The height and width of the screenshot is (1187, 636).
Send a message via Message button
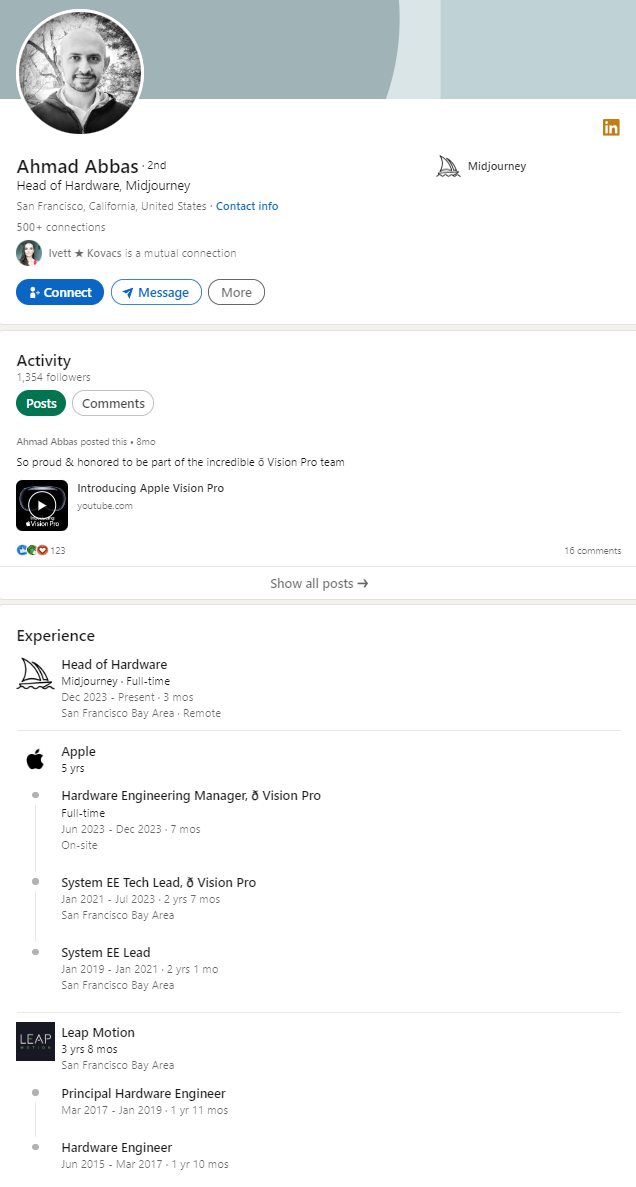(x=156, y=292)
